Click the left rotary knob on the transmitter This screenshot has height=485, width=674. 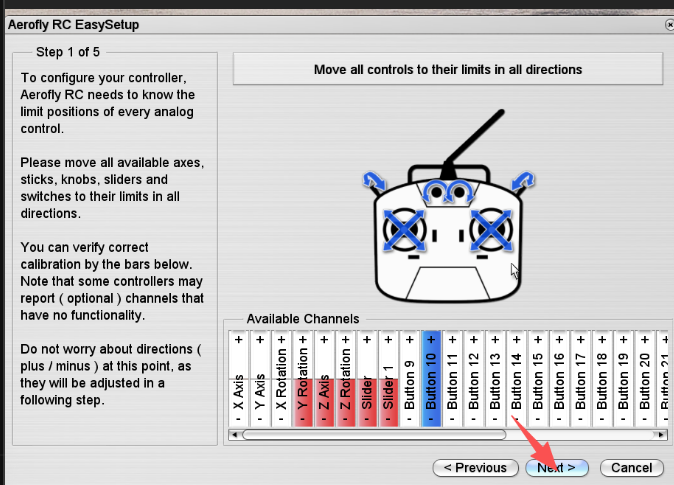435,191
